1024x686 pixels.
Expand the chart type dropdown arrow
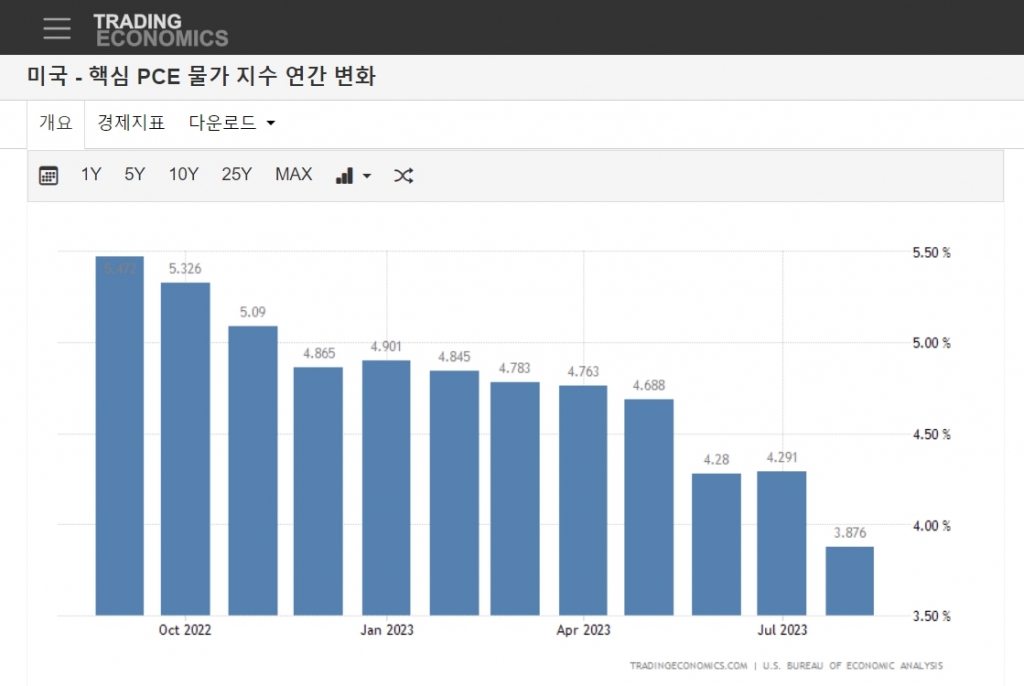coord(367,176)
